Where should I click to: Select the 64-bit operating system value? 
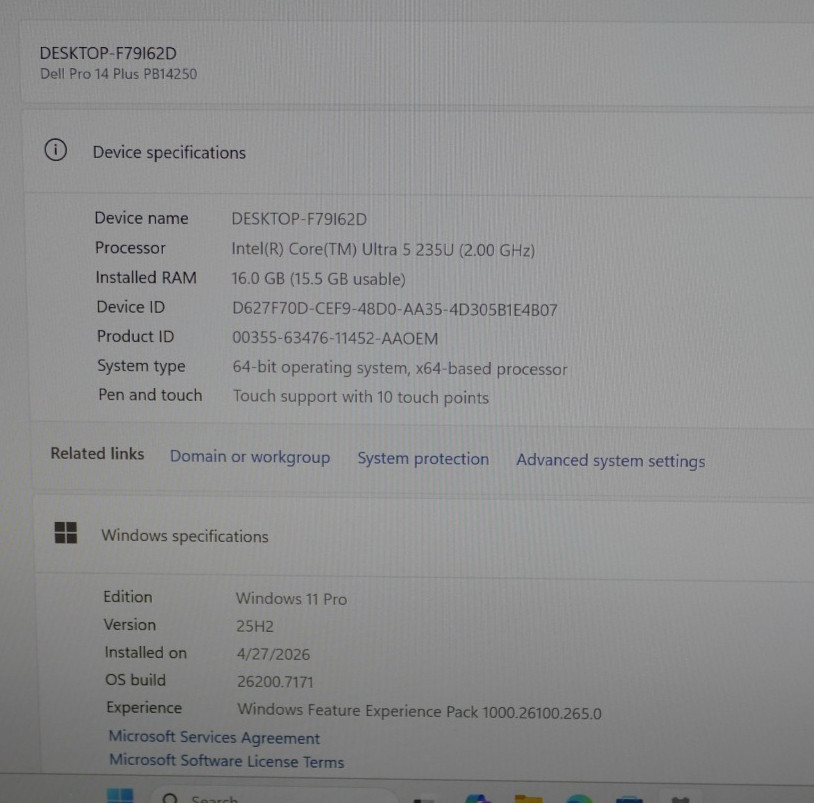400,368
